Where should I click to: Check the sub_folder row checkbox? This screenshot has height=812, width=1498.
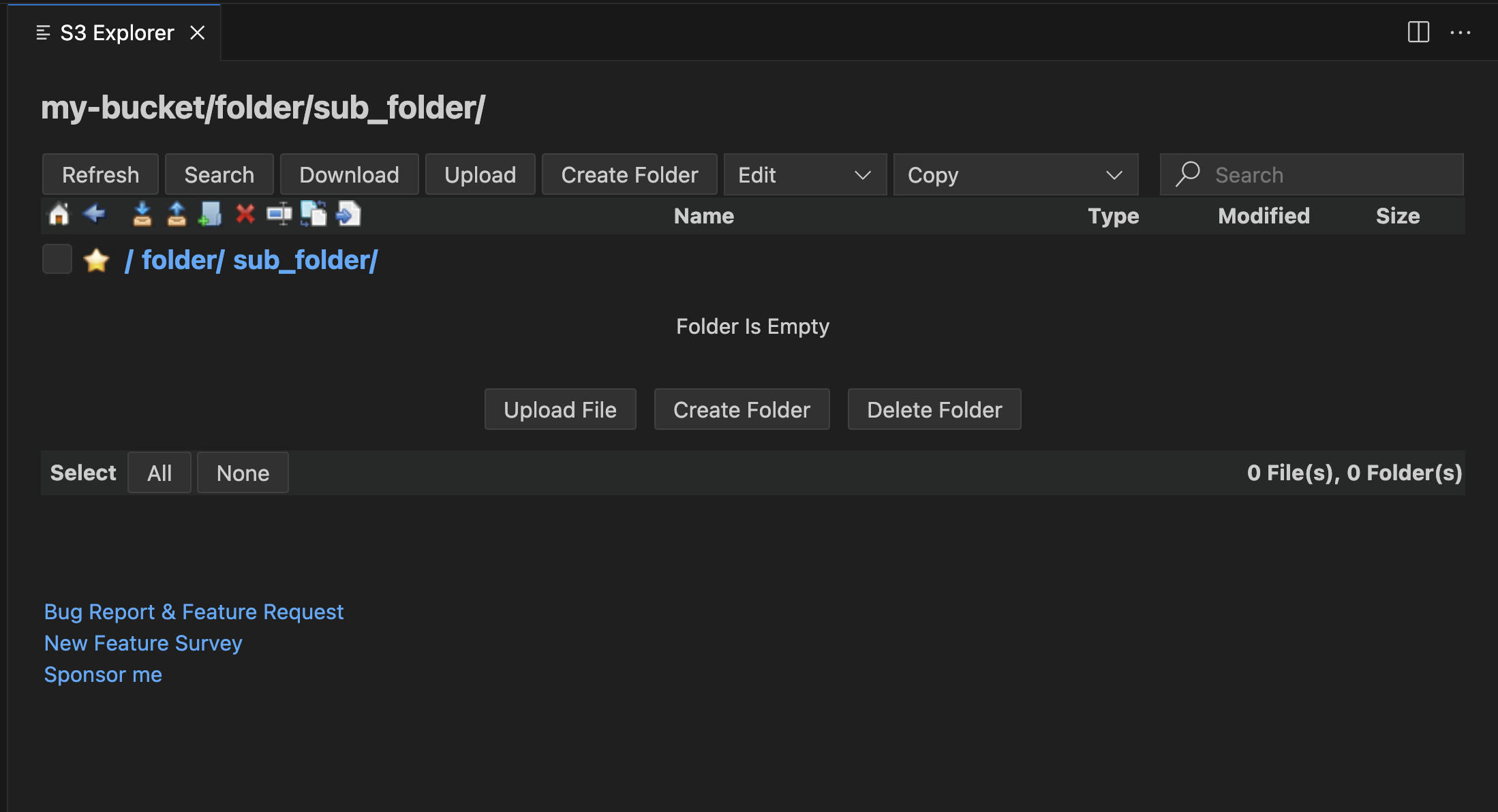click(57, 259)
